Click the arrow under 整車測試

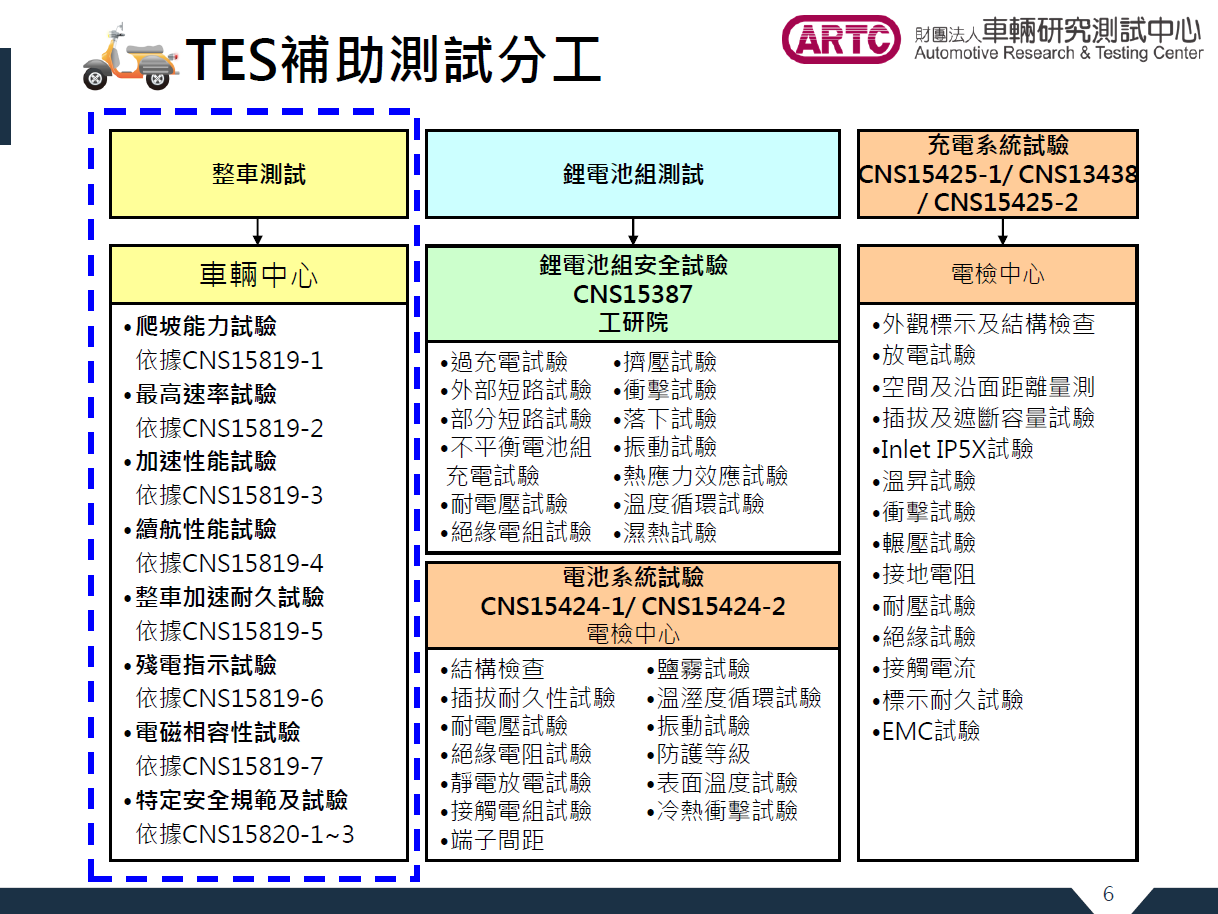(x=257, y=229)
